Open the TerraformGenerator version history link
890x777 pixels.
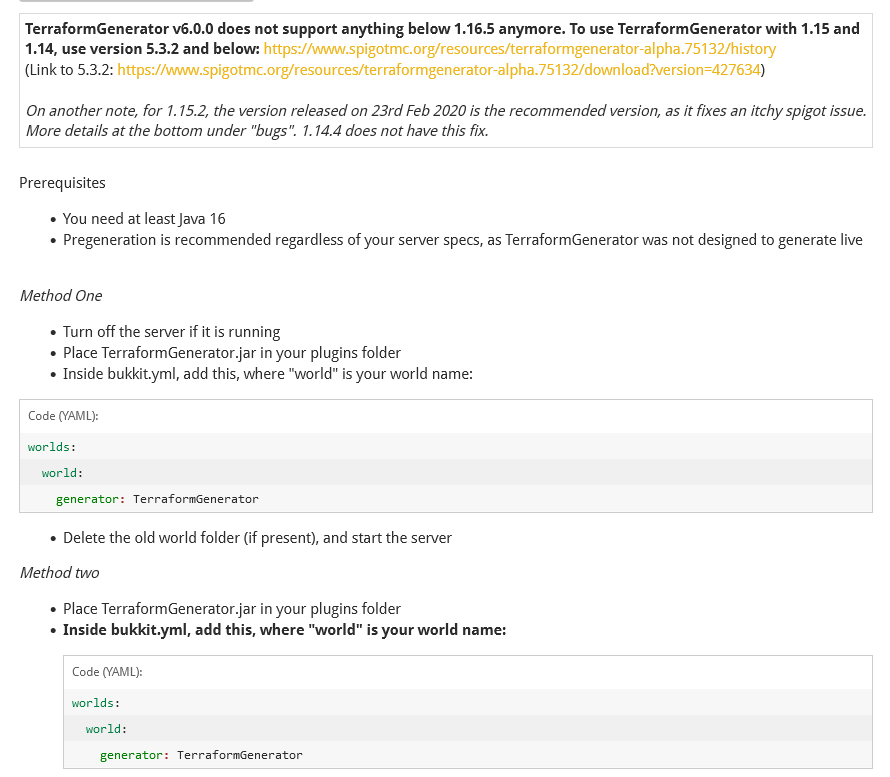click(519, 49)
